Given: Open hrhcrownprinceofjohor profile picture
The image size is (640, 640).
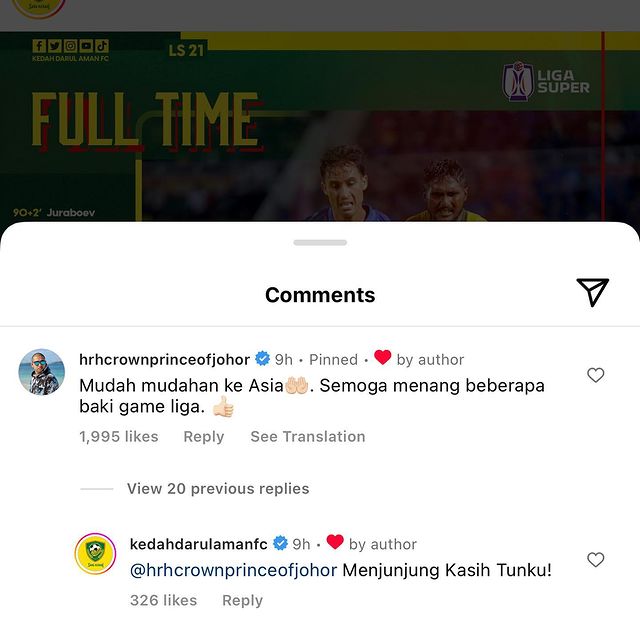Looking at the screenshot, I should click(x=42, y=372).
